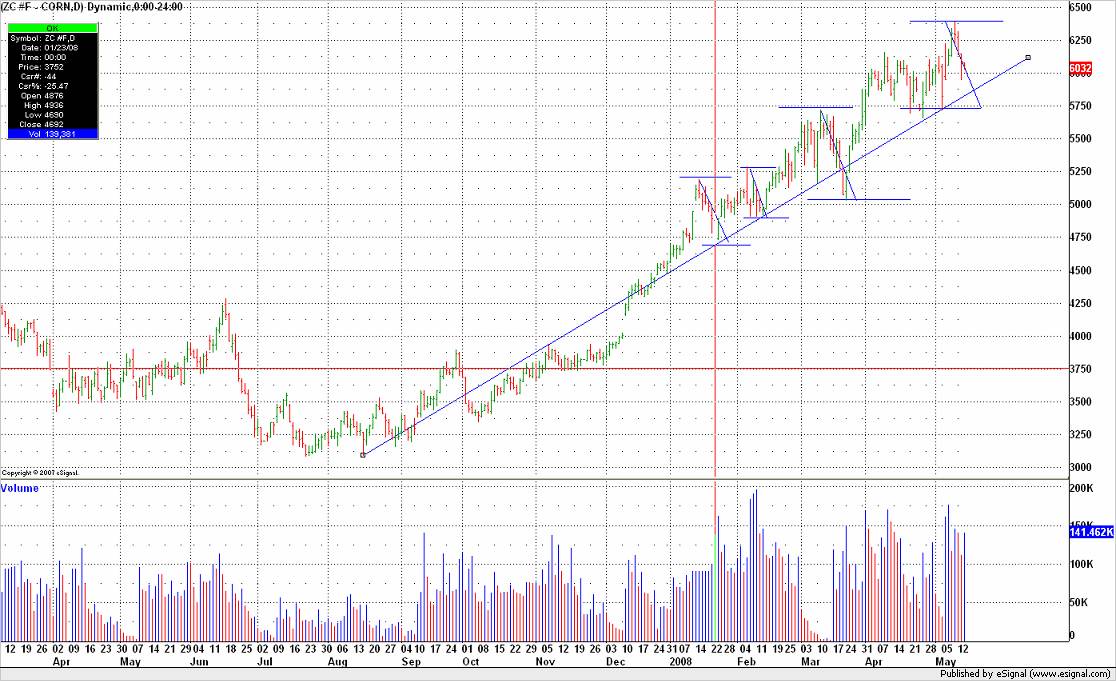Select the blue horizontal line at 5050
This screenshot has width=1116, height=681.
coord(858,200)
